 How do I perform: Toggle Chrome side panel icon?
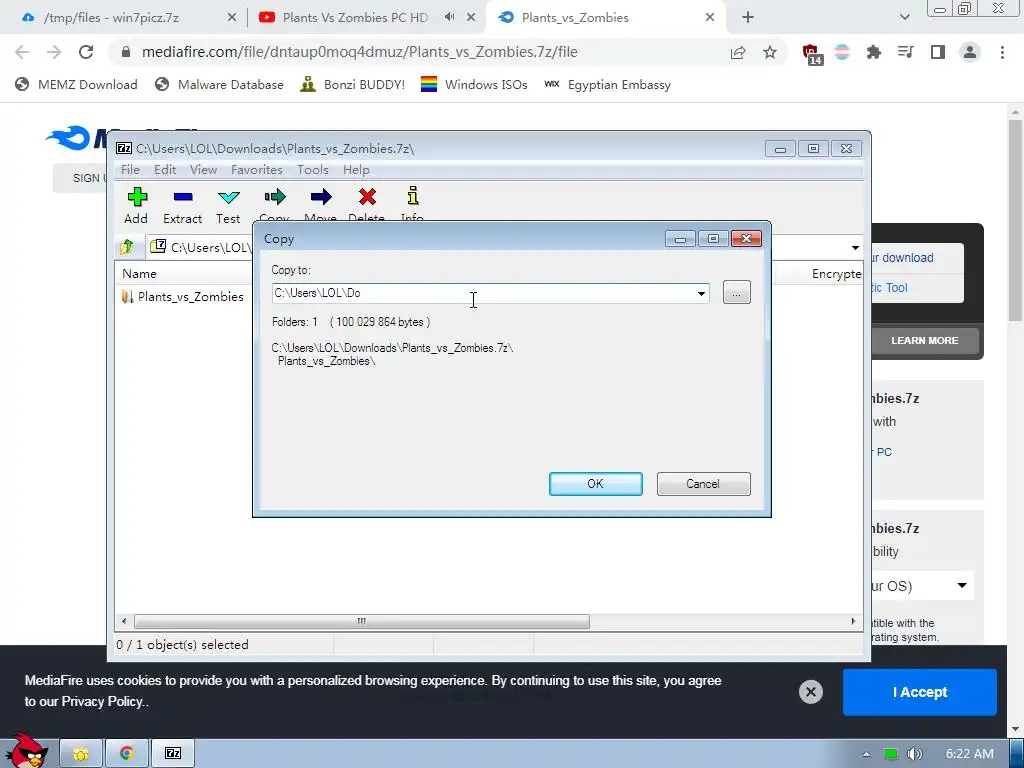pyautogui.click(x=938, y=52)
